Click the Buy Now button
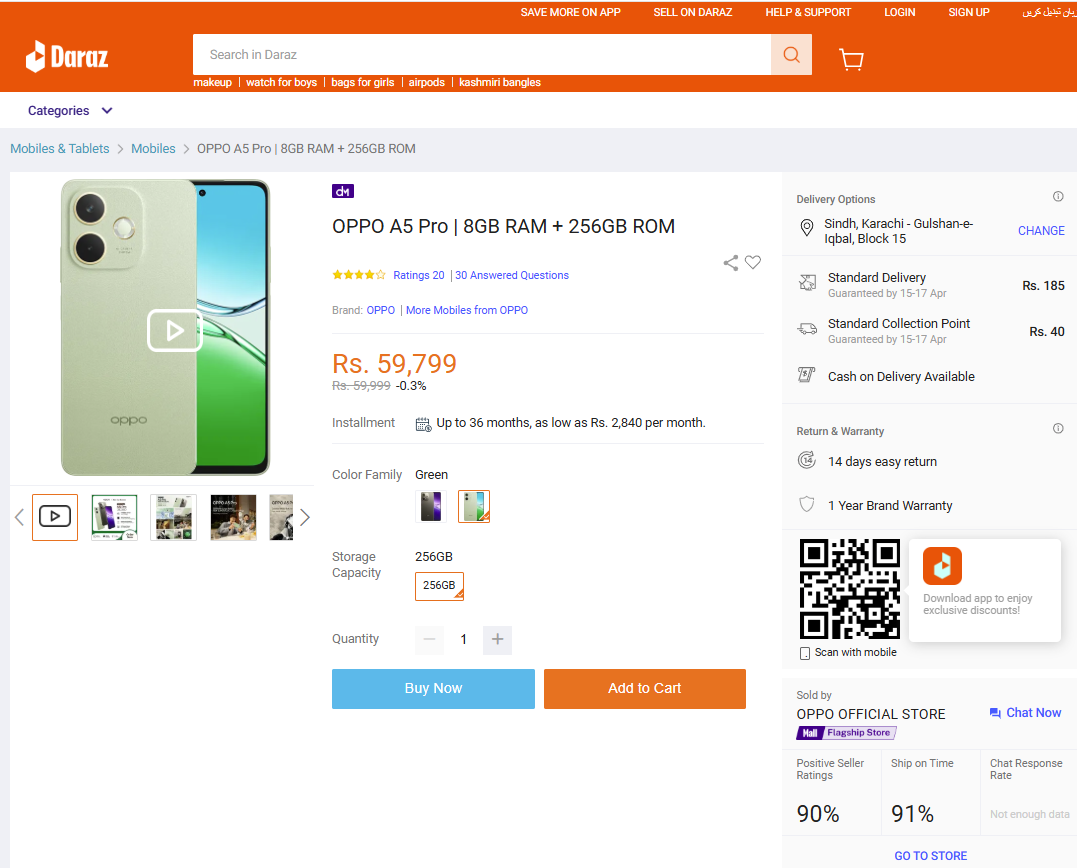This screenshot has width=1077, height=868. point(433,689)
